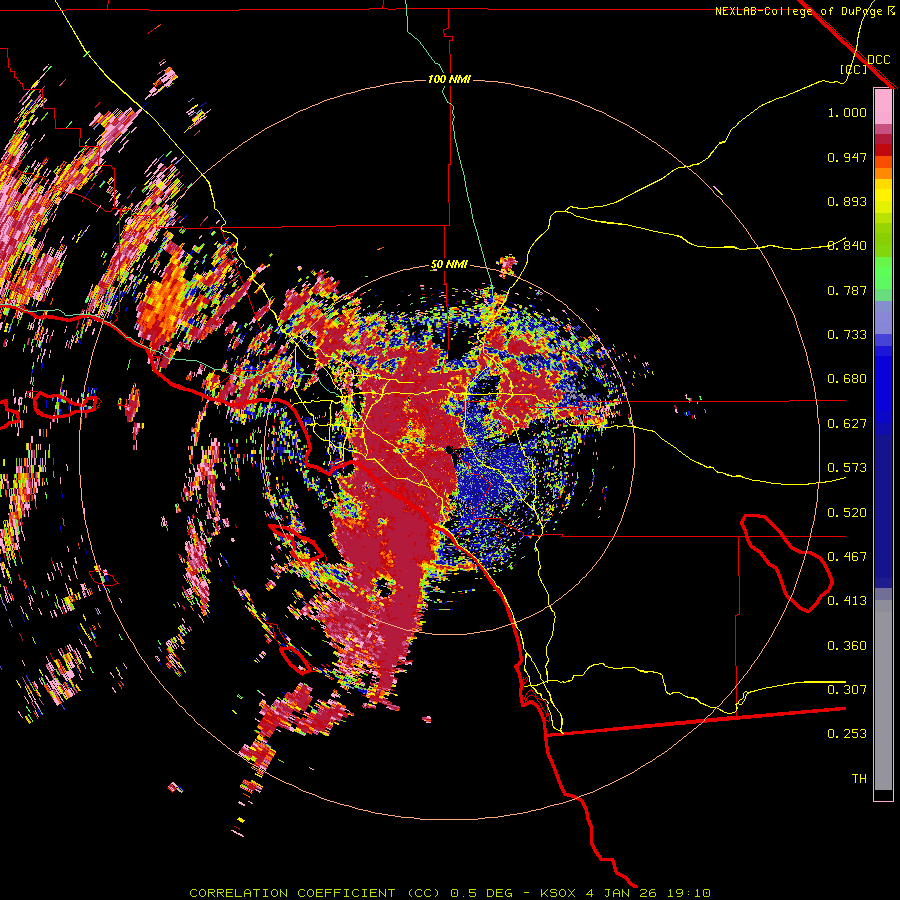
Task: Select the 0.893 scale value
Action: coord(847,201)
